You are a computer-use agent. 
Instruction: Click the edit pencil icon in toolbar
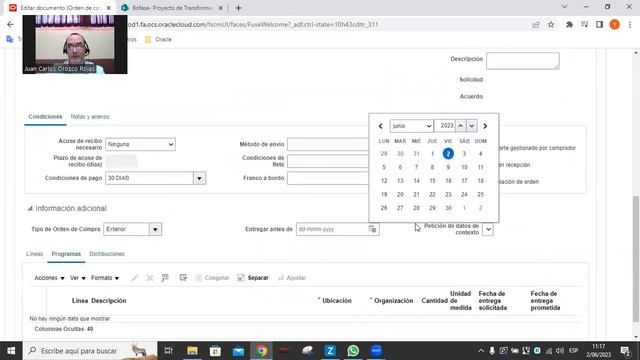point(135,278)
